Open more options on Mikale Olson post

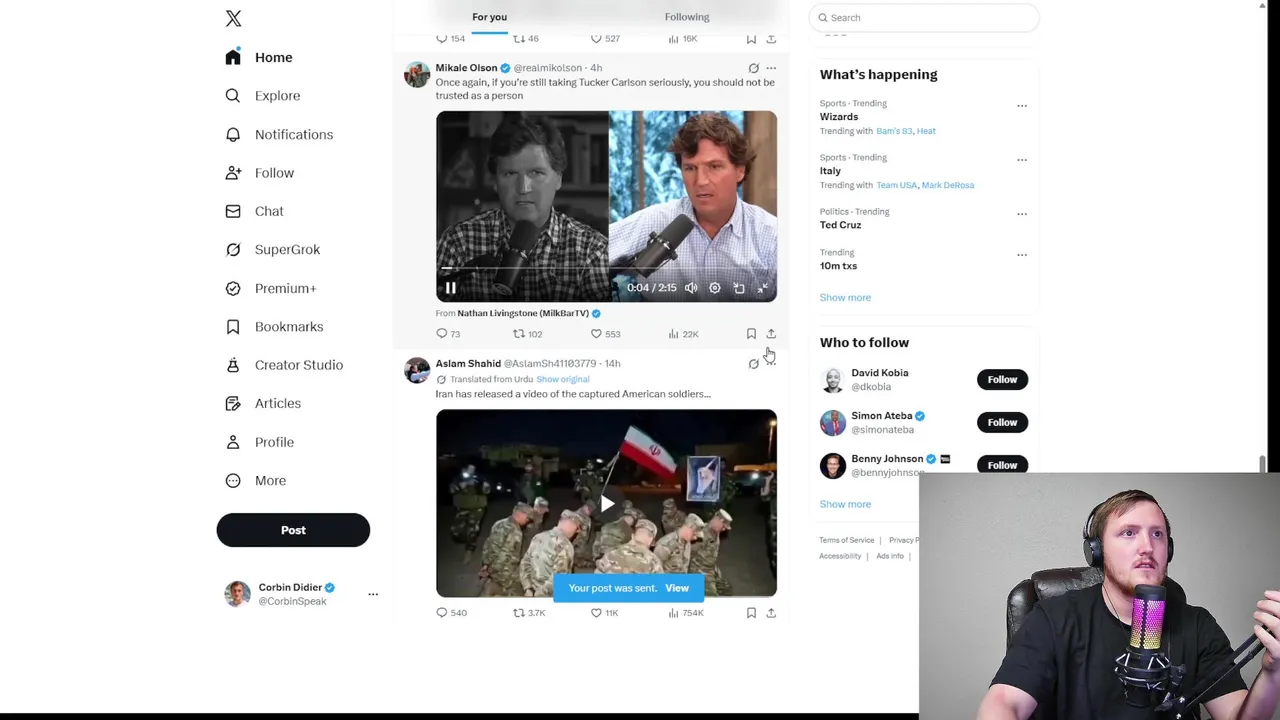pyautogui.click(x=771, y=68)
